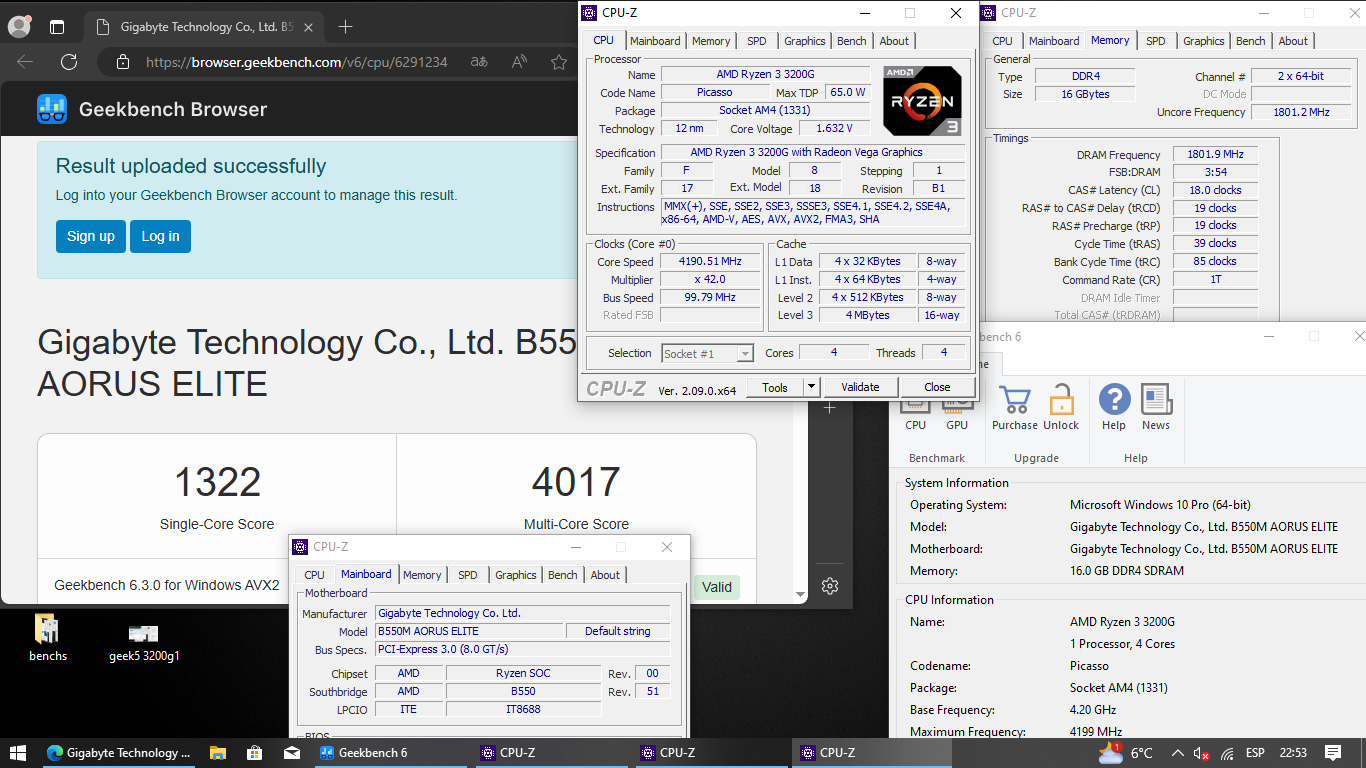The width and height of the screenshot is (1366, 768).
Task: Click CAS# Latency value 18.0 clocks
Action: pos(1216,190)
